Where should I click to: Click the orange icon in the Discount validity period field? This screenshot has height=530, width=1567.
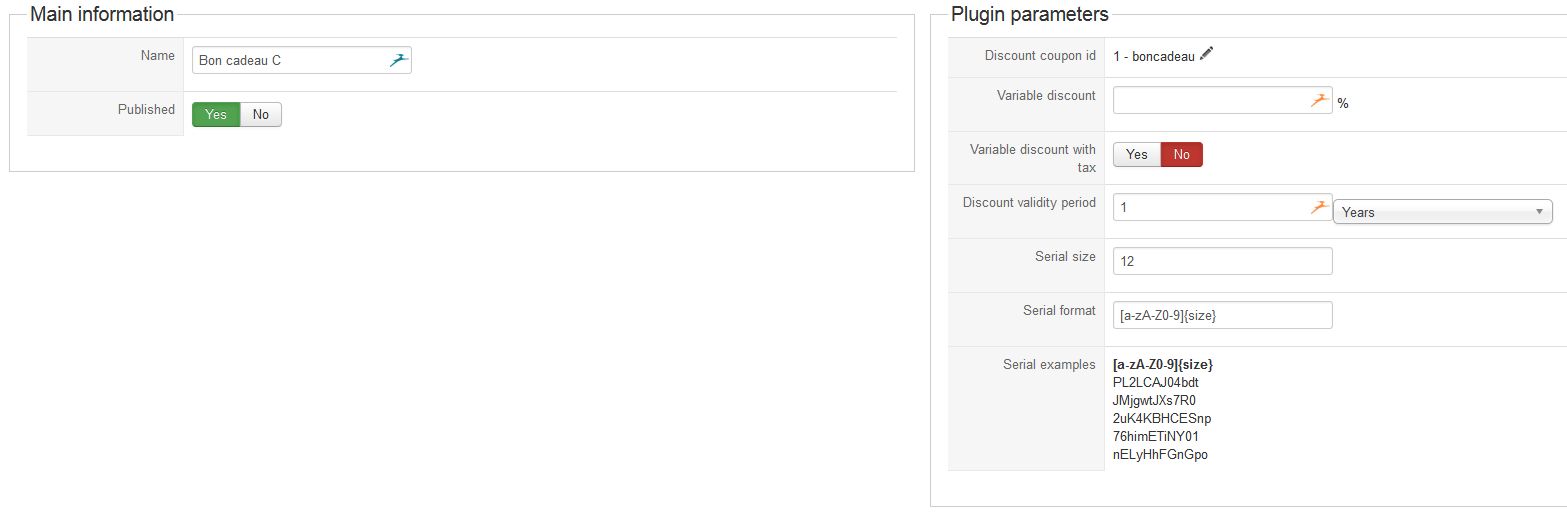pos(1320,207)
